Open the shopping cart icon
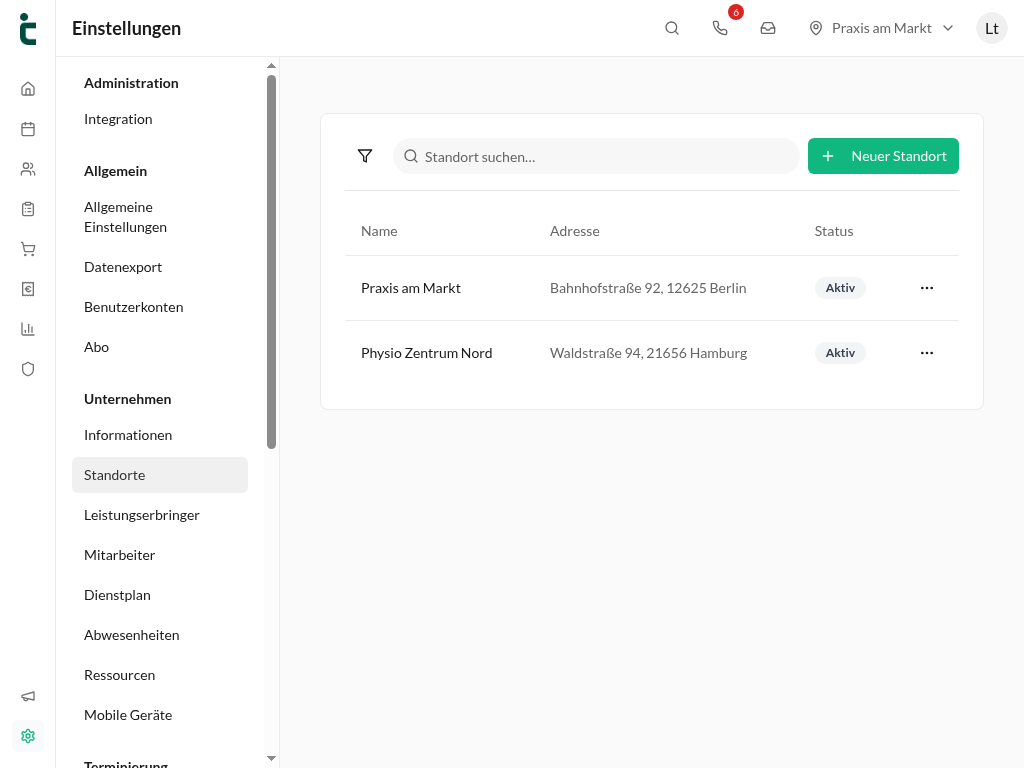The height and width of the screenshot is (768, 1024). [27, 249]
